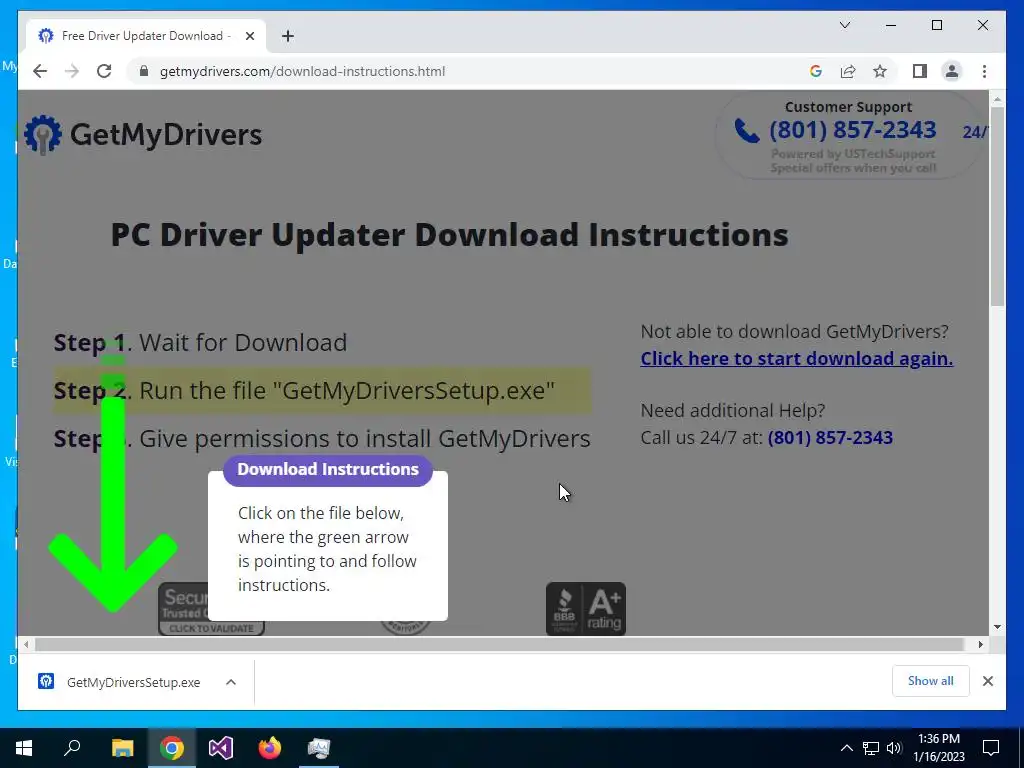Call the (801) 857-2343 header support number
Image resolution: width=1024 pixels, height=768 pixels.
pos(853,130)
